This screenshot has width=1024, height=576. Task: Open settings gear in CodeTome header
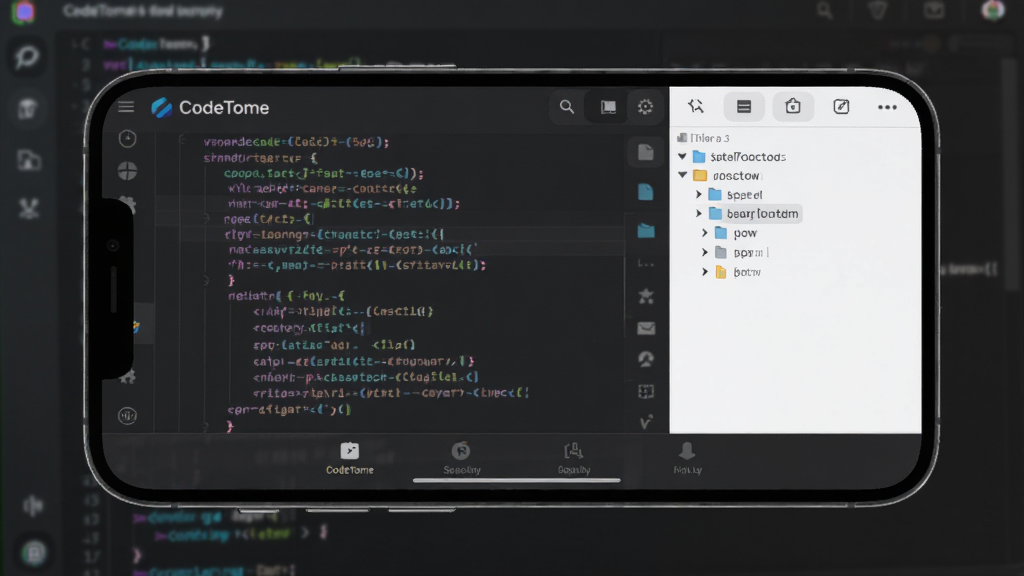click(x=645, y=106)
